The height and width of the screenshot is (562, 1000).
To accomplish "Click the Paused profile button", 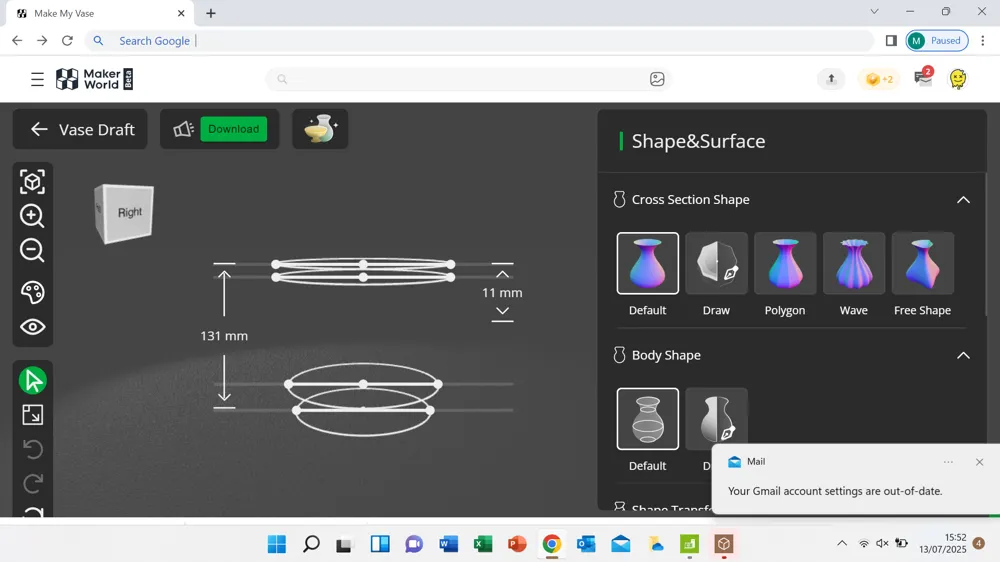I will click(937, 41).
